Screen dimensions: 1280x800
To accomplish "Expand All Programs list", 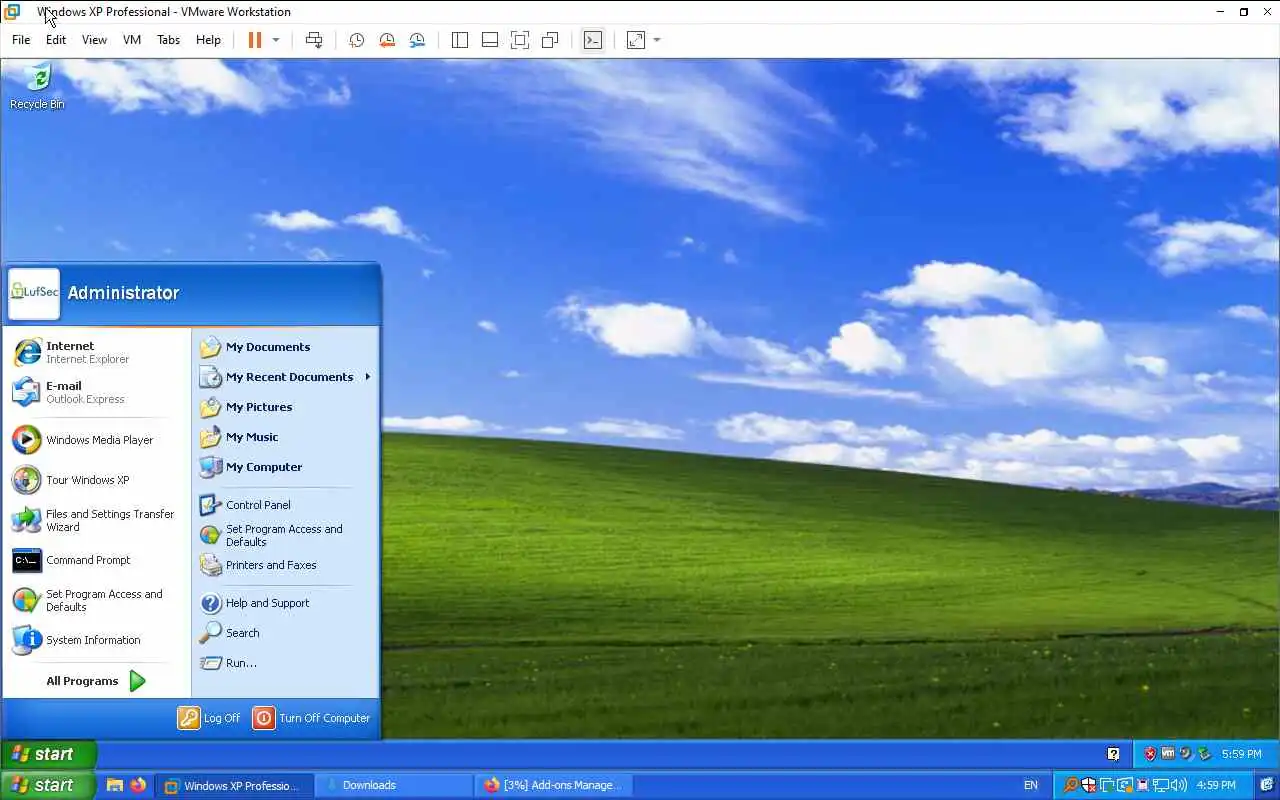I will pyautogui.click(x=97, y=681).
